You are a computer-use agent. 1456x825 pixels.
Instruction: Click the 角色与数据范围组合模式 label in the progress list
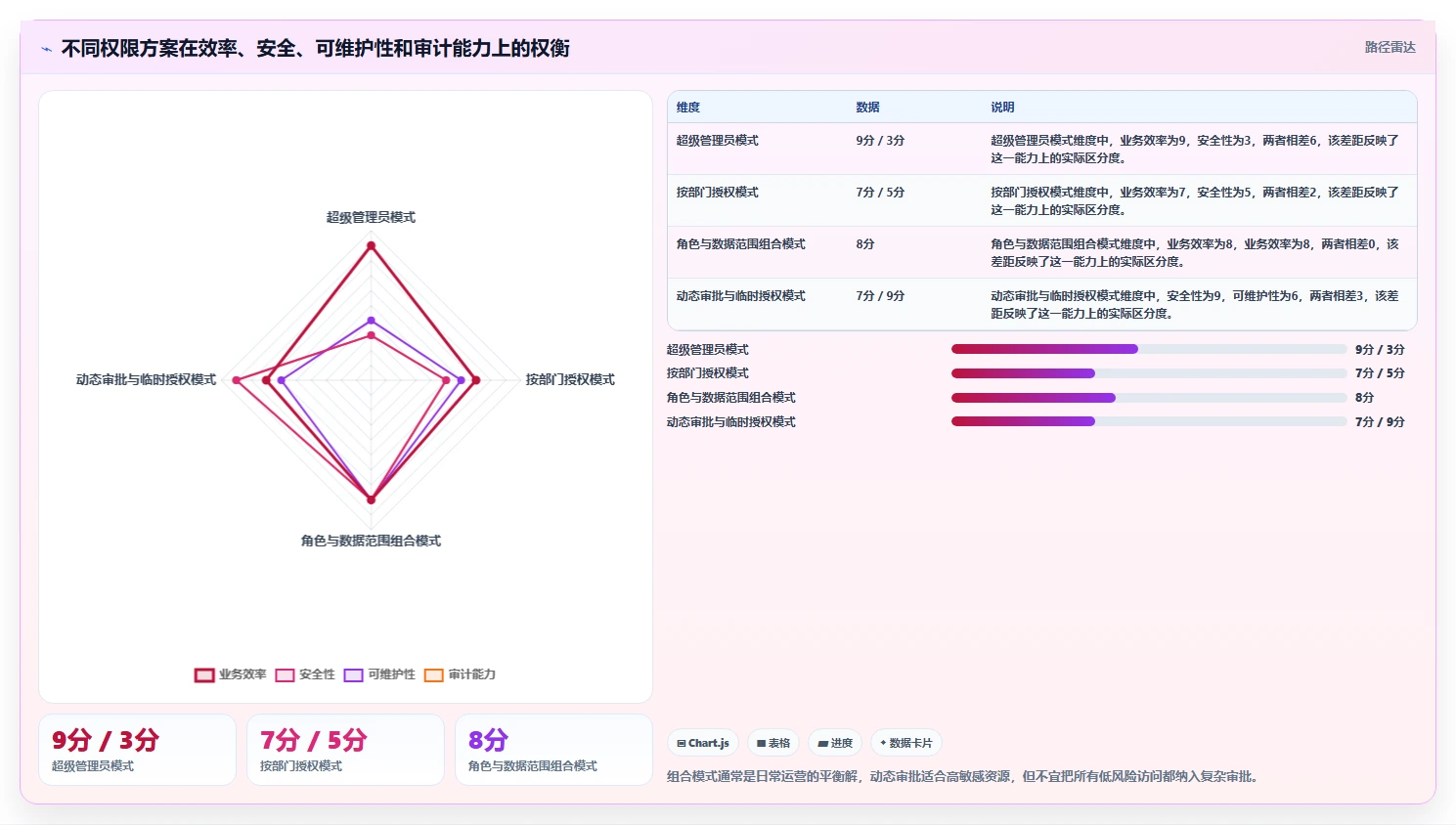(731, 398)
